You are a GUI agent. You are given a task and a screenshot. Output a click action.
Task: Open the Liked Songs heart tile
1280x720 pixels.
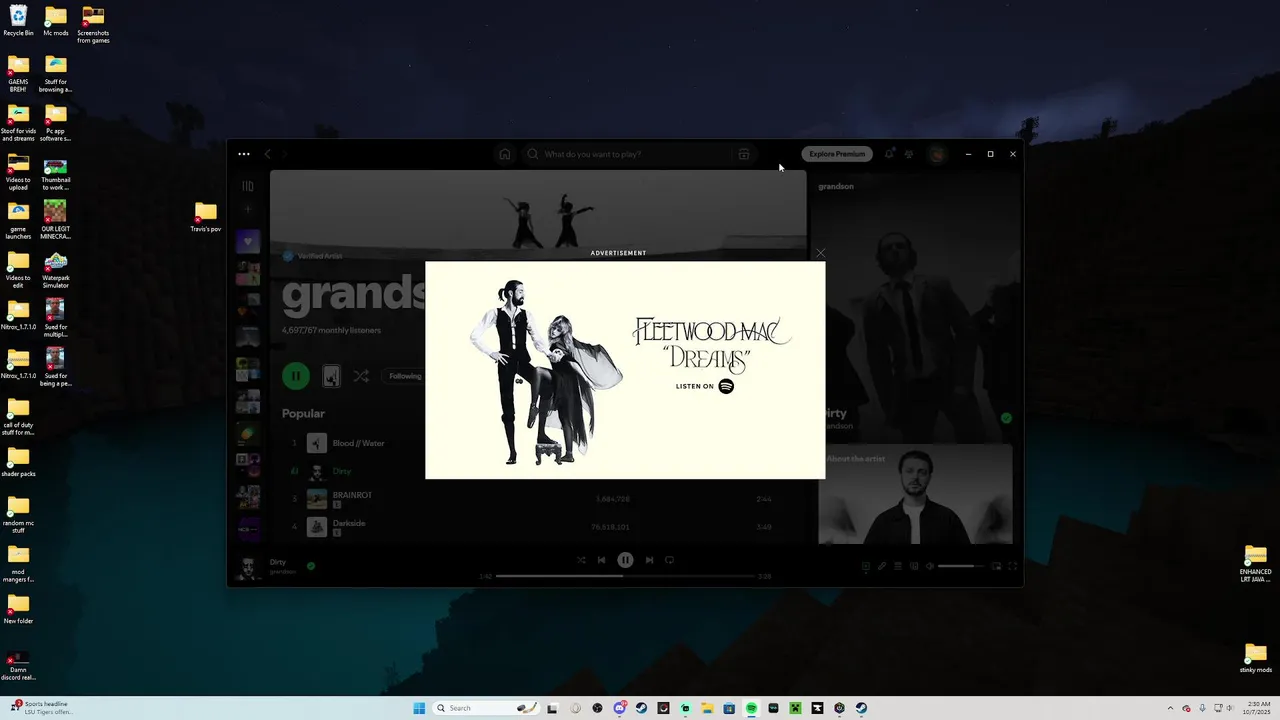pos(248,241)
